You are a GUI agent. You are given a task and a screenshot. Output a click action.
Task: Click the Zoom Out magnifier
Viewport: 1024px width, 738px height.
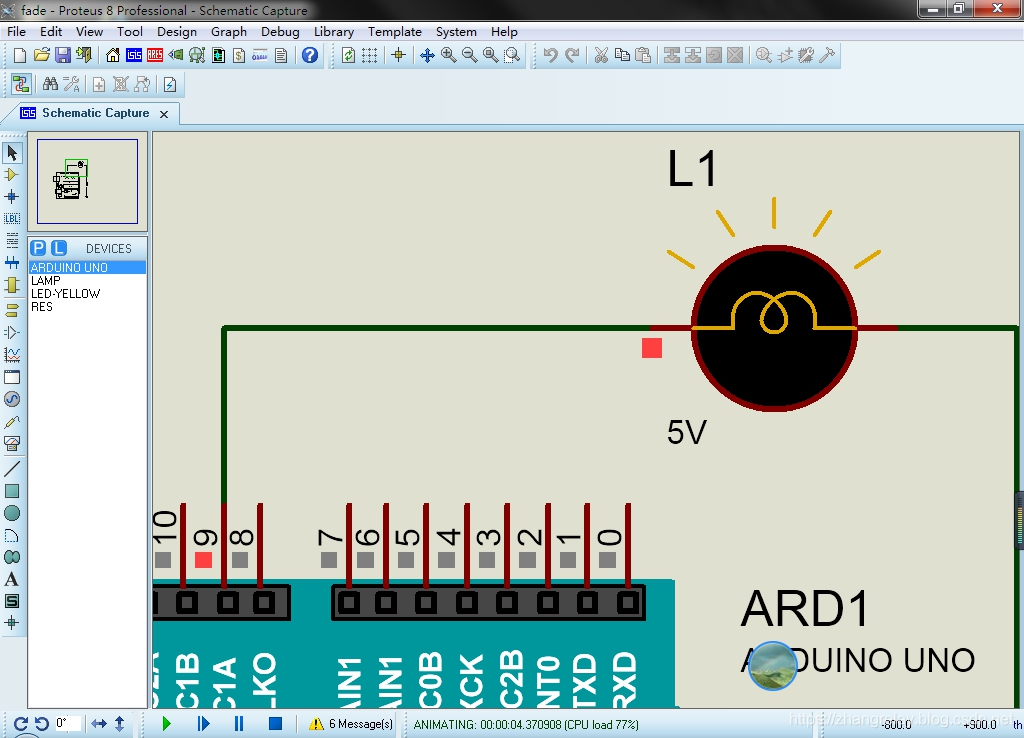pos(470,56)
